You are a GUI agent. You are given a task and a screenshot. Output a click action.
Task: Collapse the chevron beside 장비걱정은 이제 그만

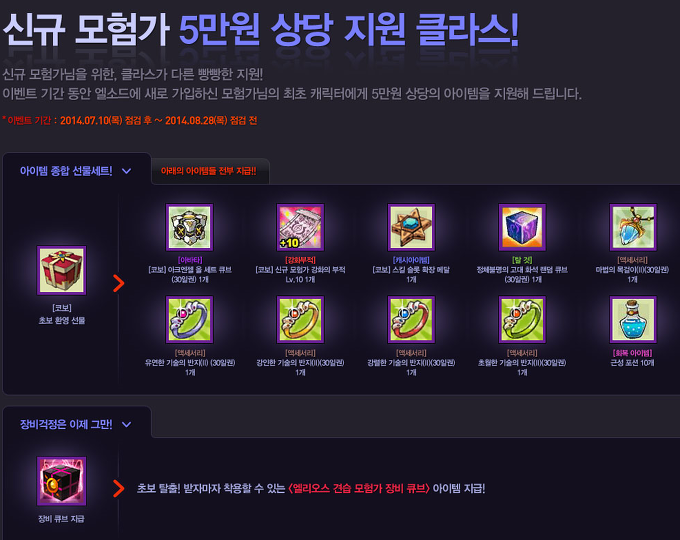point(126,424)
